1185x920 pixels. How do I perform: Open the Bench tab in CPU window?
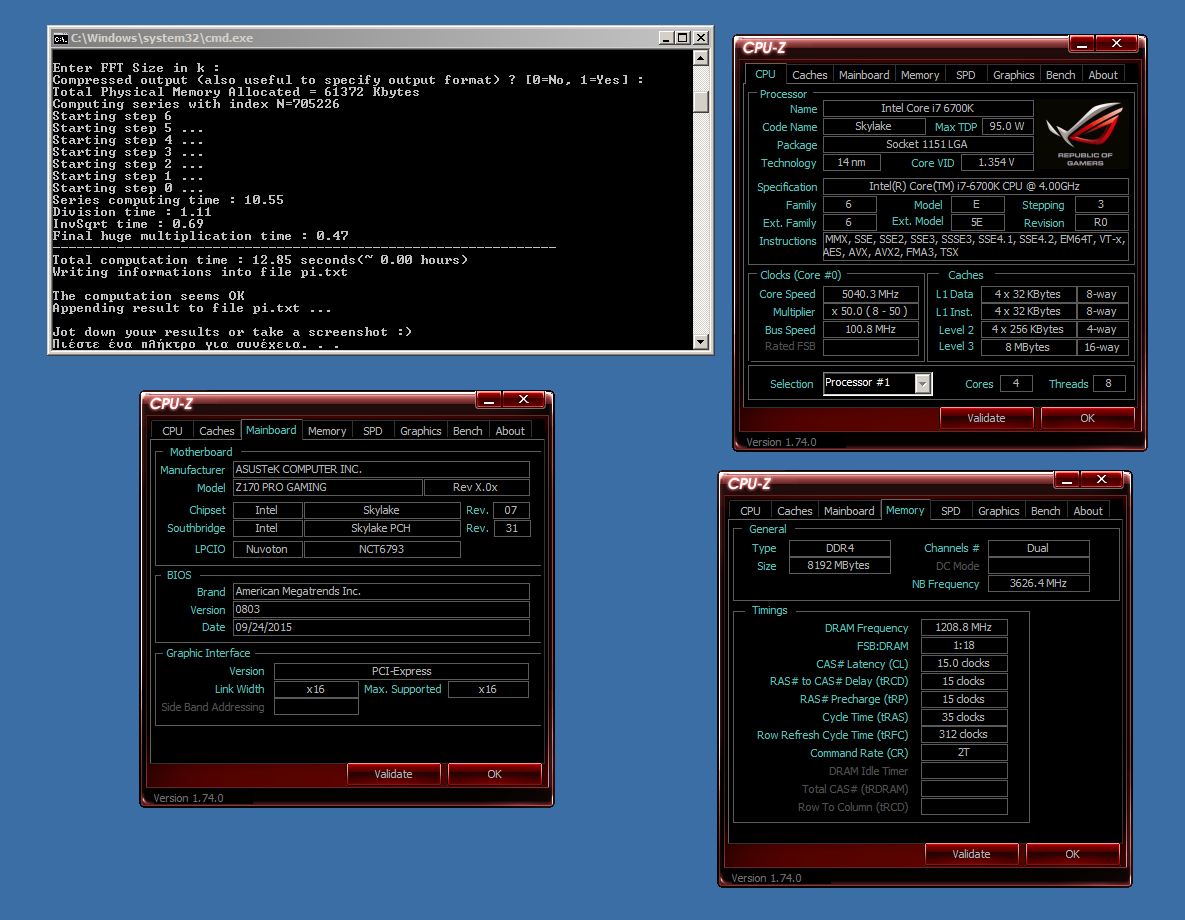coord(1060,75)
